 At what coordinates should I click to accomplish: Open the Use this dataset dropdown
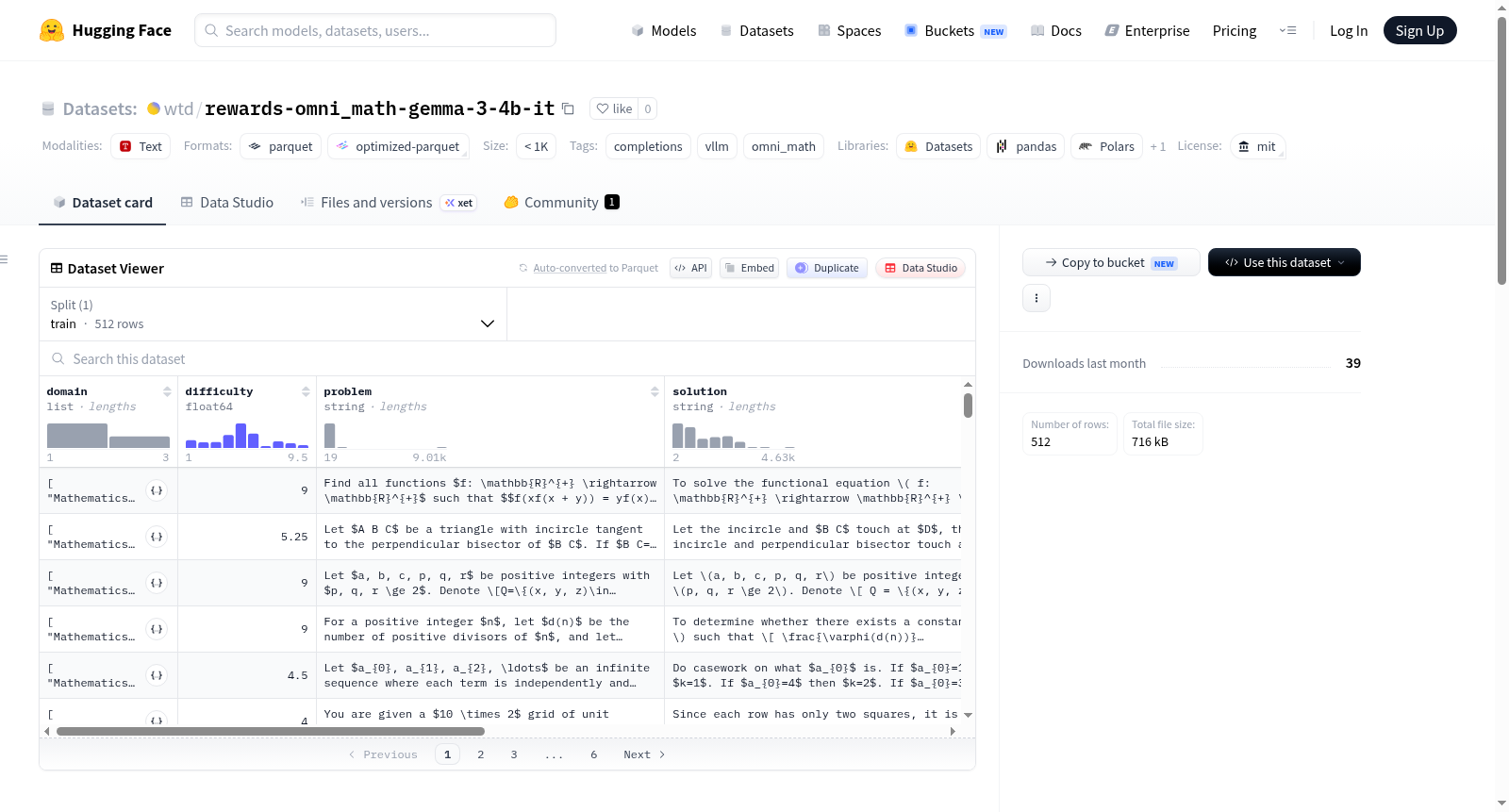pyautogui.click(x=1285, y=262)
